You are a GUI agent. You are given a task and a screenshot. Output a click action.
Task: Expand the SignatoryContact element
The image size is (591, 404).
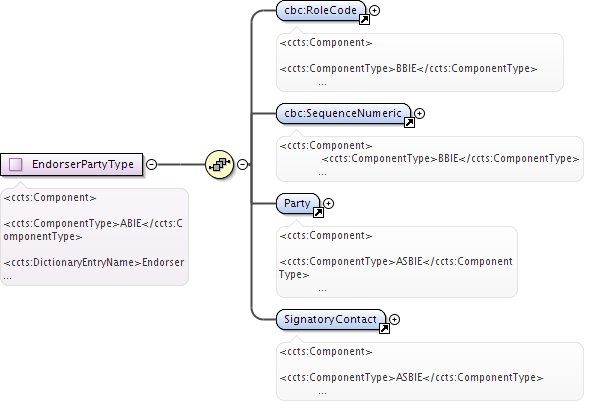pyautogui.click(x=394, y=320)
